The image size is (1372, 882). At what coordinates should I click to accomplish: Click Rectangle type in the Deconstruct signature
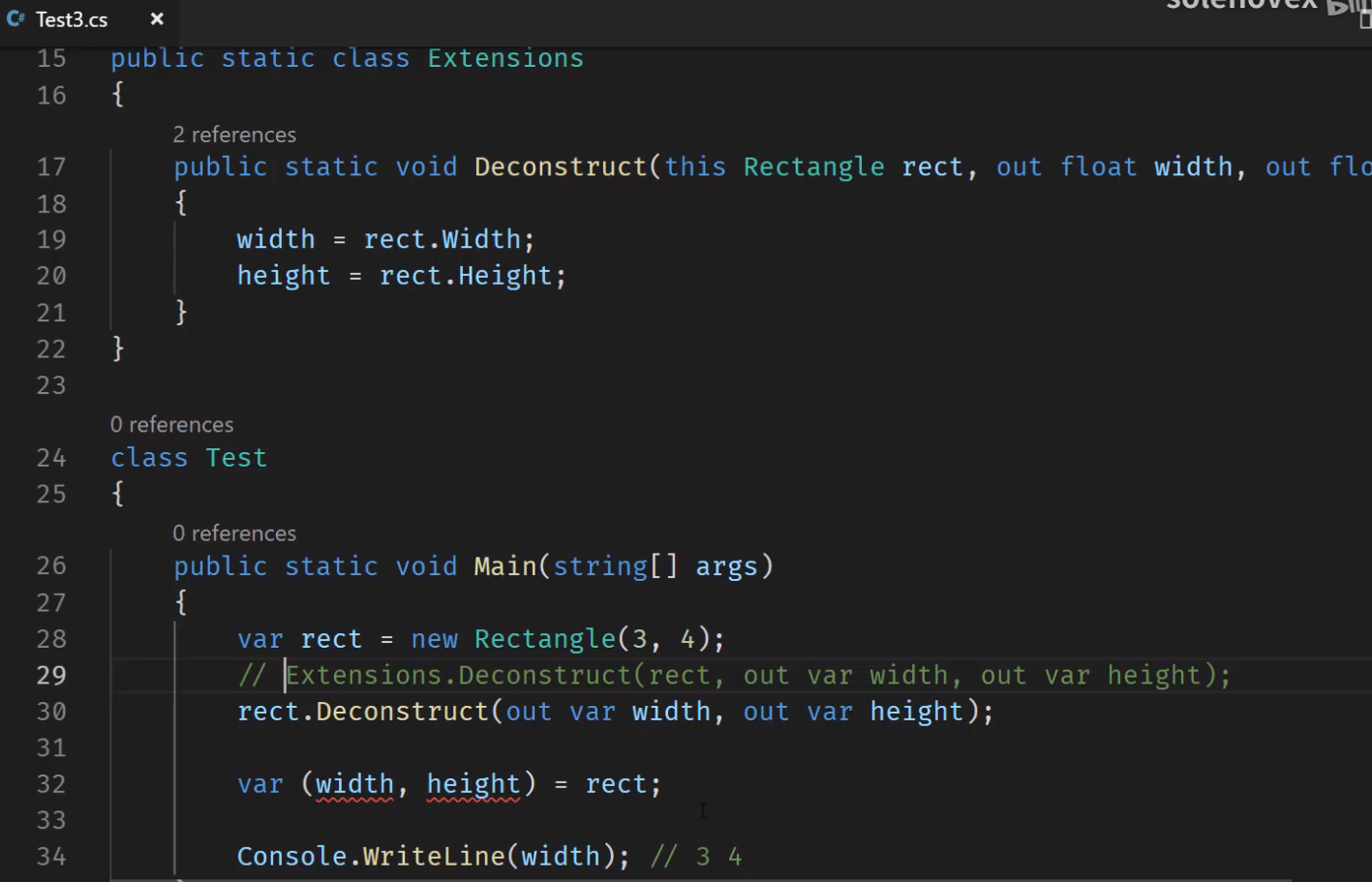click(x=813, y=167)
